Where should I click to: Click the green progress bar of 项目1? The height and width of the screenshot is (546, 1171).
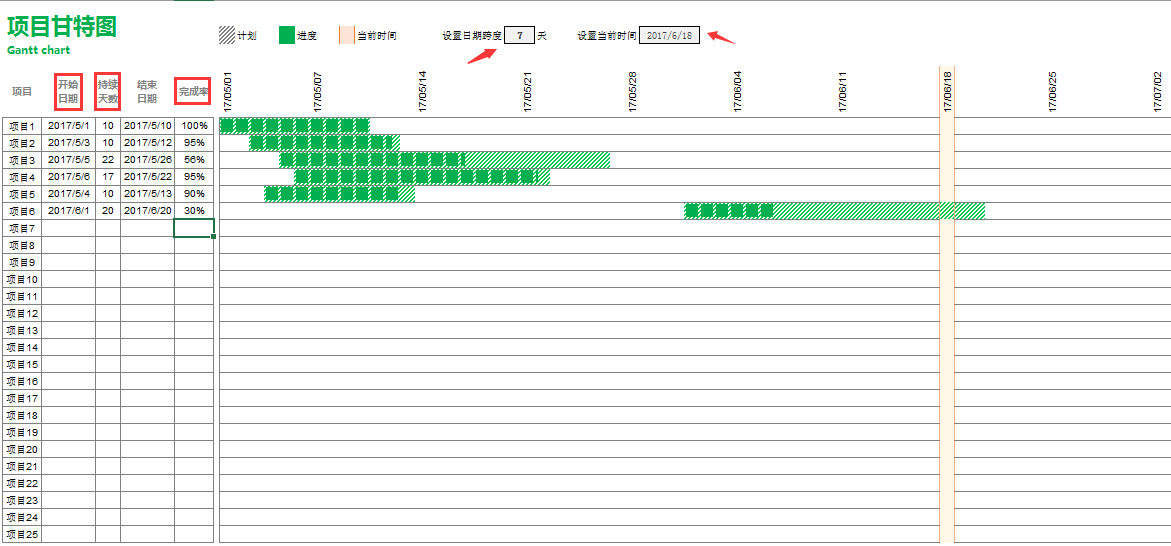click(x=295, y=125)
